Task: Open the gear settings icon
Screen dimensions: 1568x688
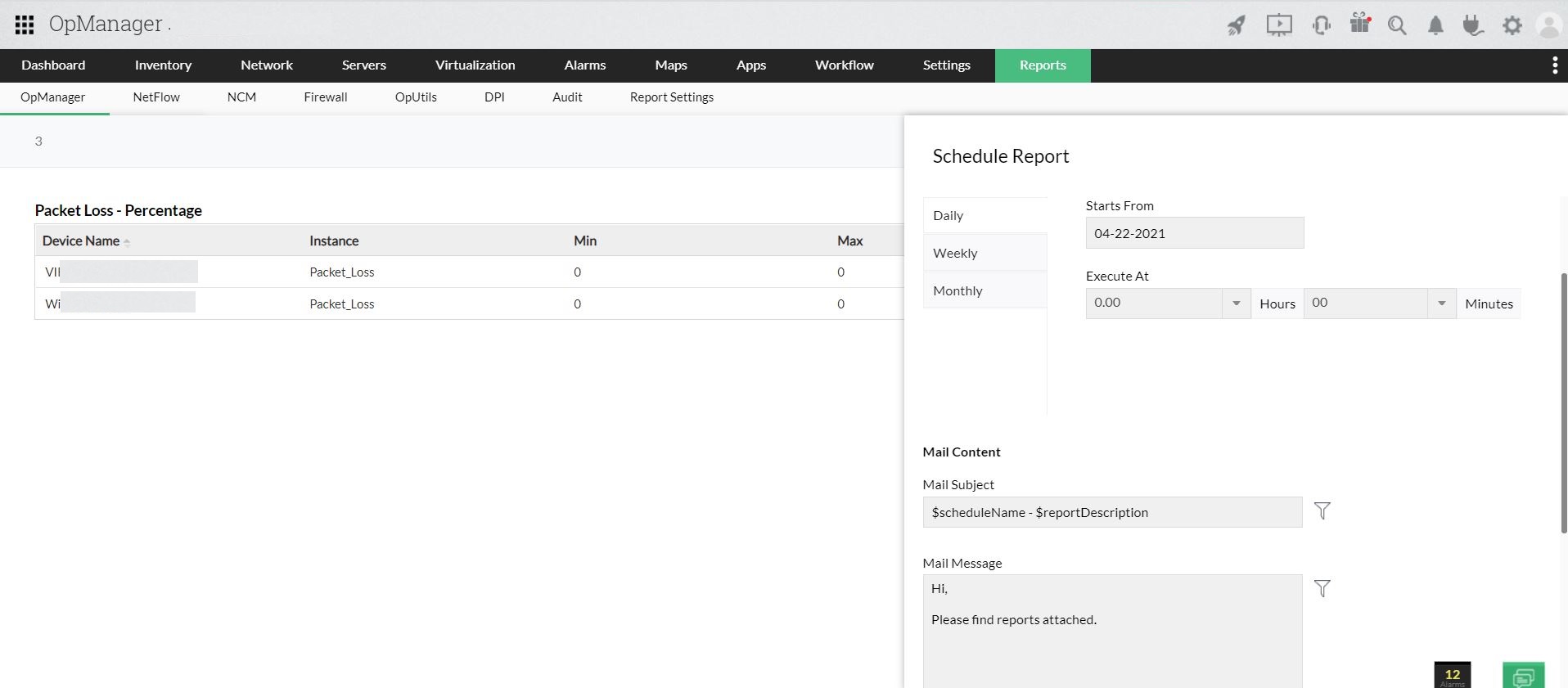Action: (x=1512, y=25)
